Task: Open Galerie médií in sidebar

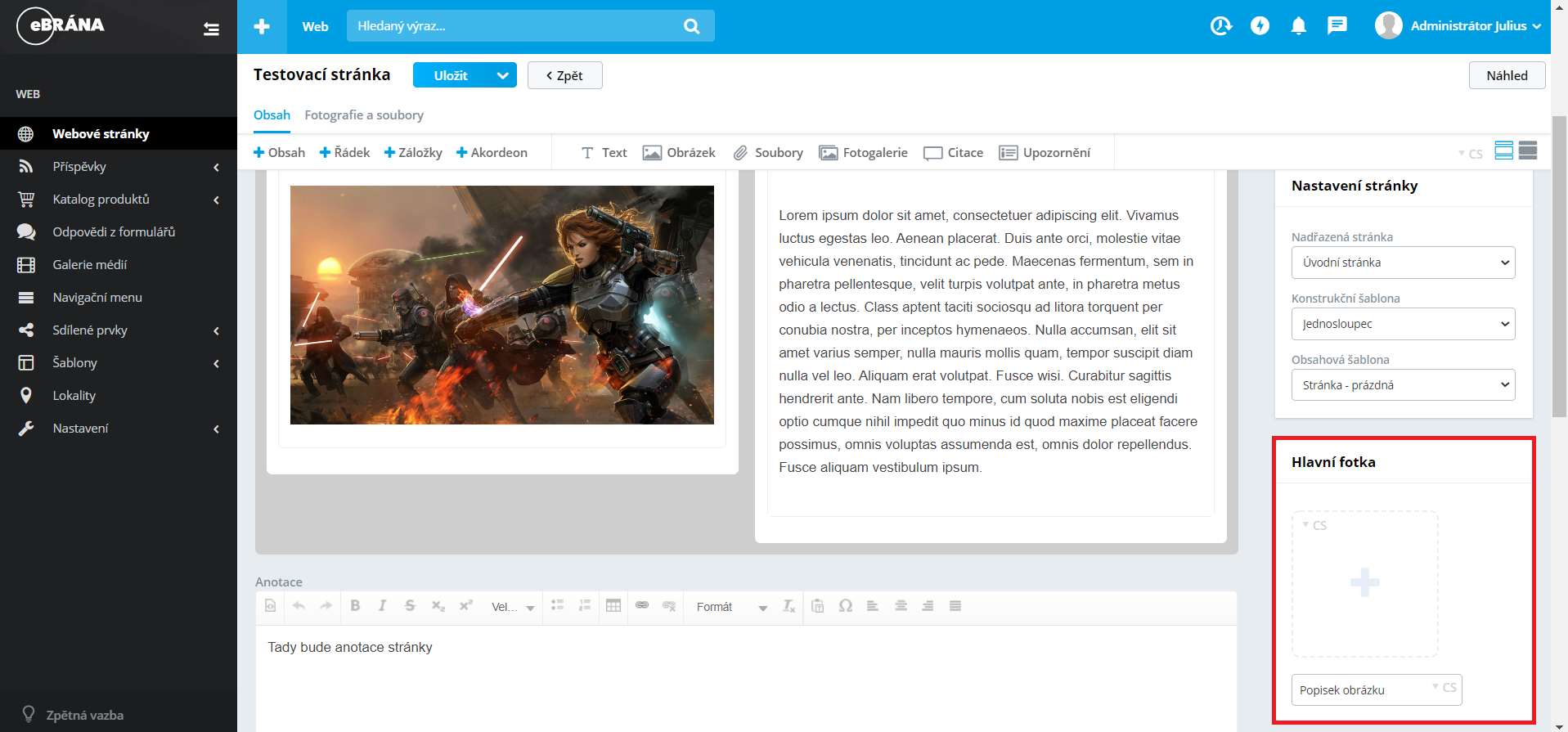Action: coord(119,265)
